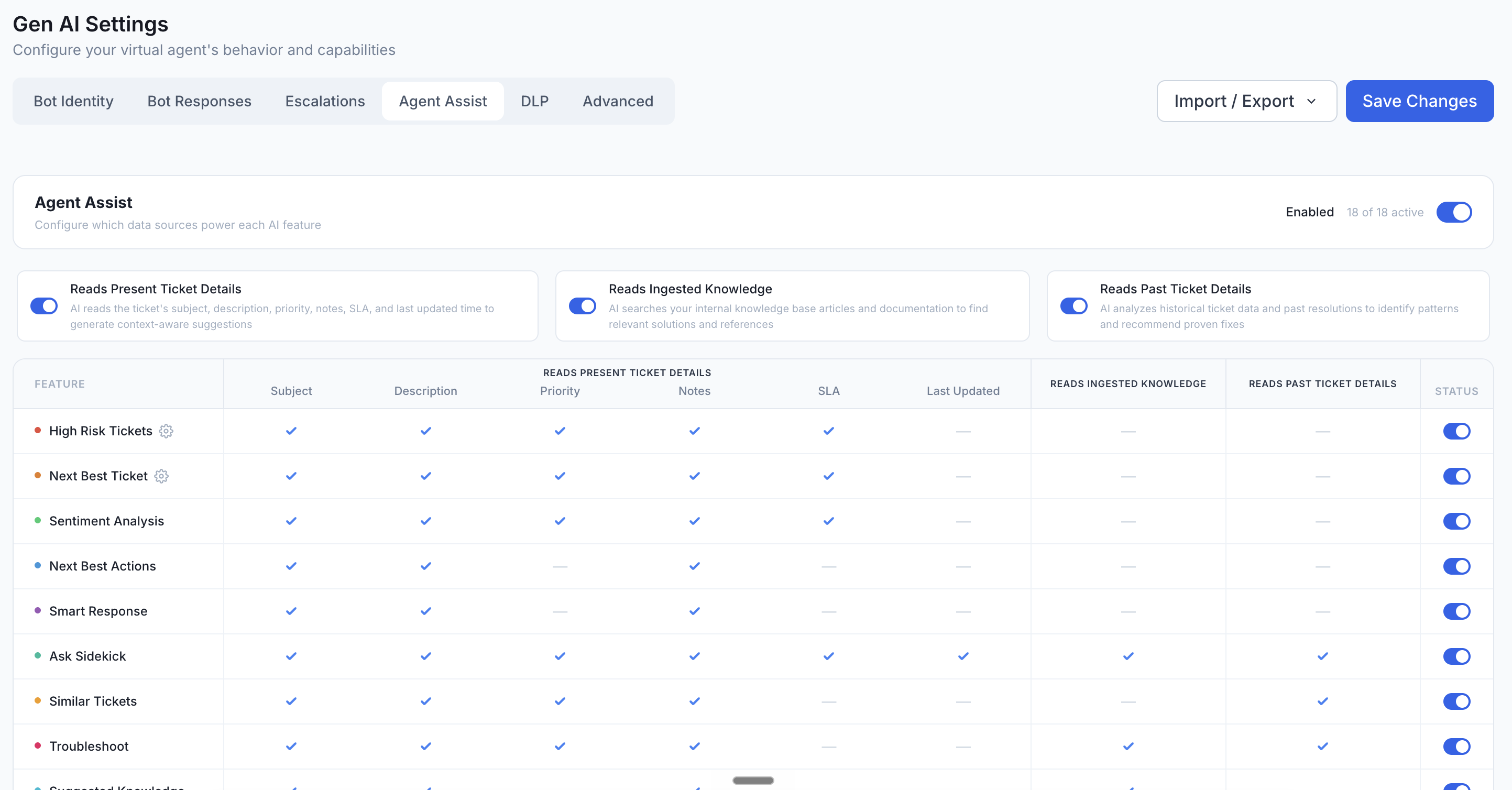The width and height of the screenshot is (1512, 790).
Task: Click Notes checkmark for Similar Tickets
Action: pos(694,701)
